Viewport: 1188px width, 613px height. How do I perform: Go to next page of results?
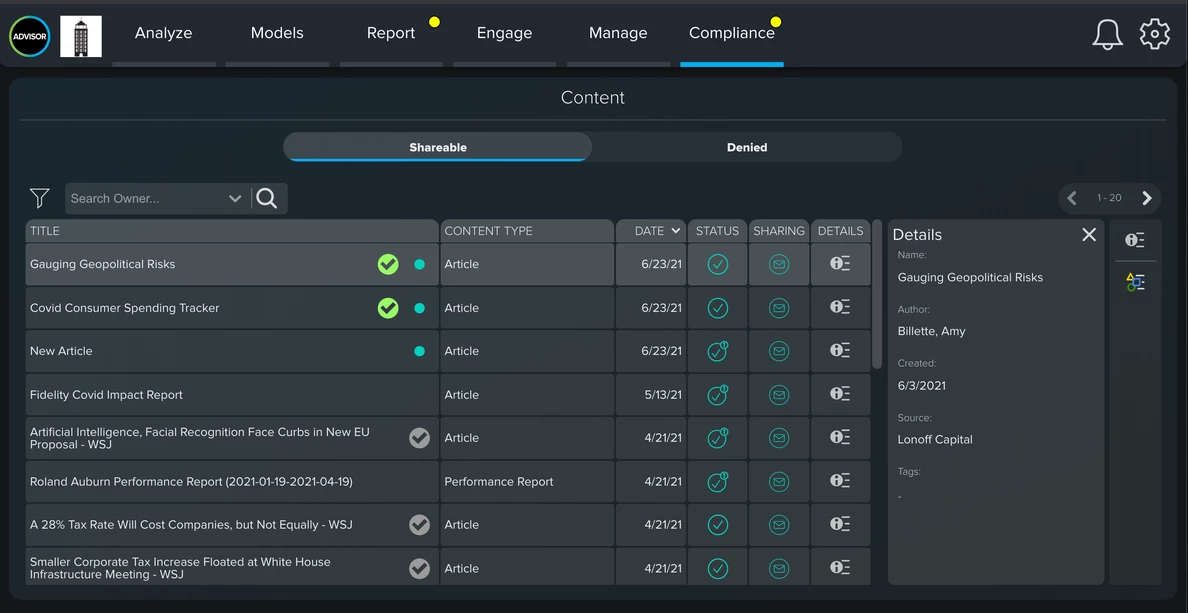(1147, 198)
